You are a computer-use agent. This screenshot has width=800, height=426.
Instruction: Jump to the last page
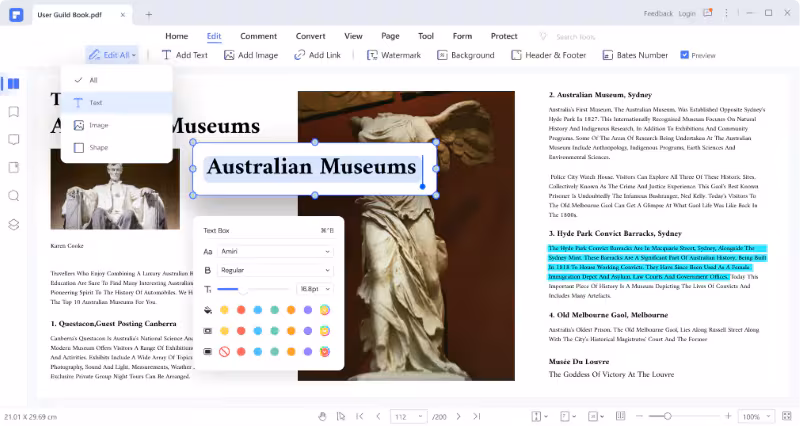(x=477, y=416)
